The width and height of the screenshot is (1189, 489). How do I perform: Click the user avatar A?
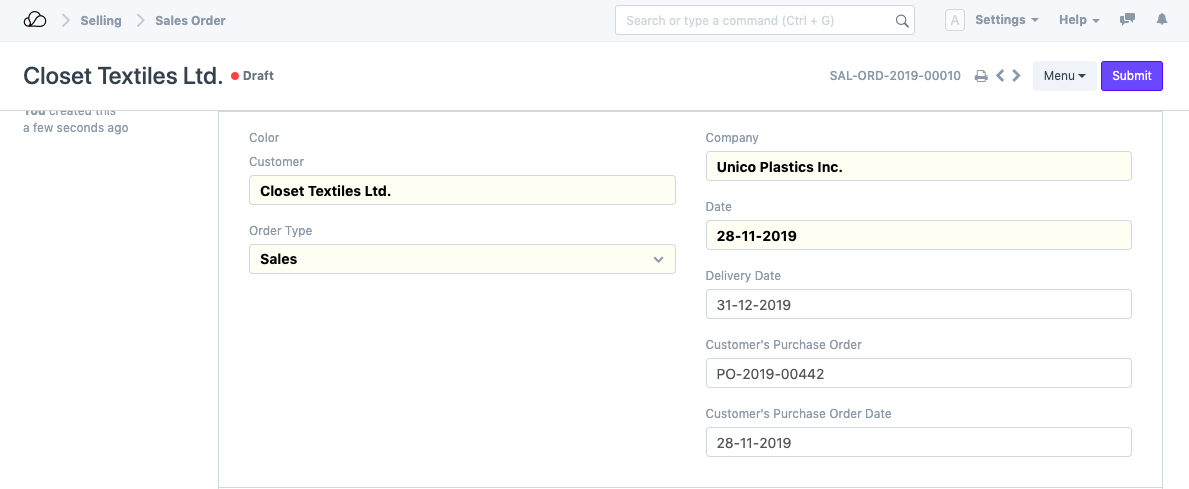click(x=954, y=20)
